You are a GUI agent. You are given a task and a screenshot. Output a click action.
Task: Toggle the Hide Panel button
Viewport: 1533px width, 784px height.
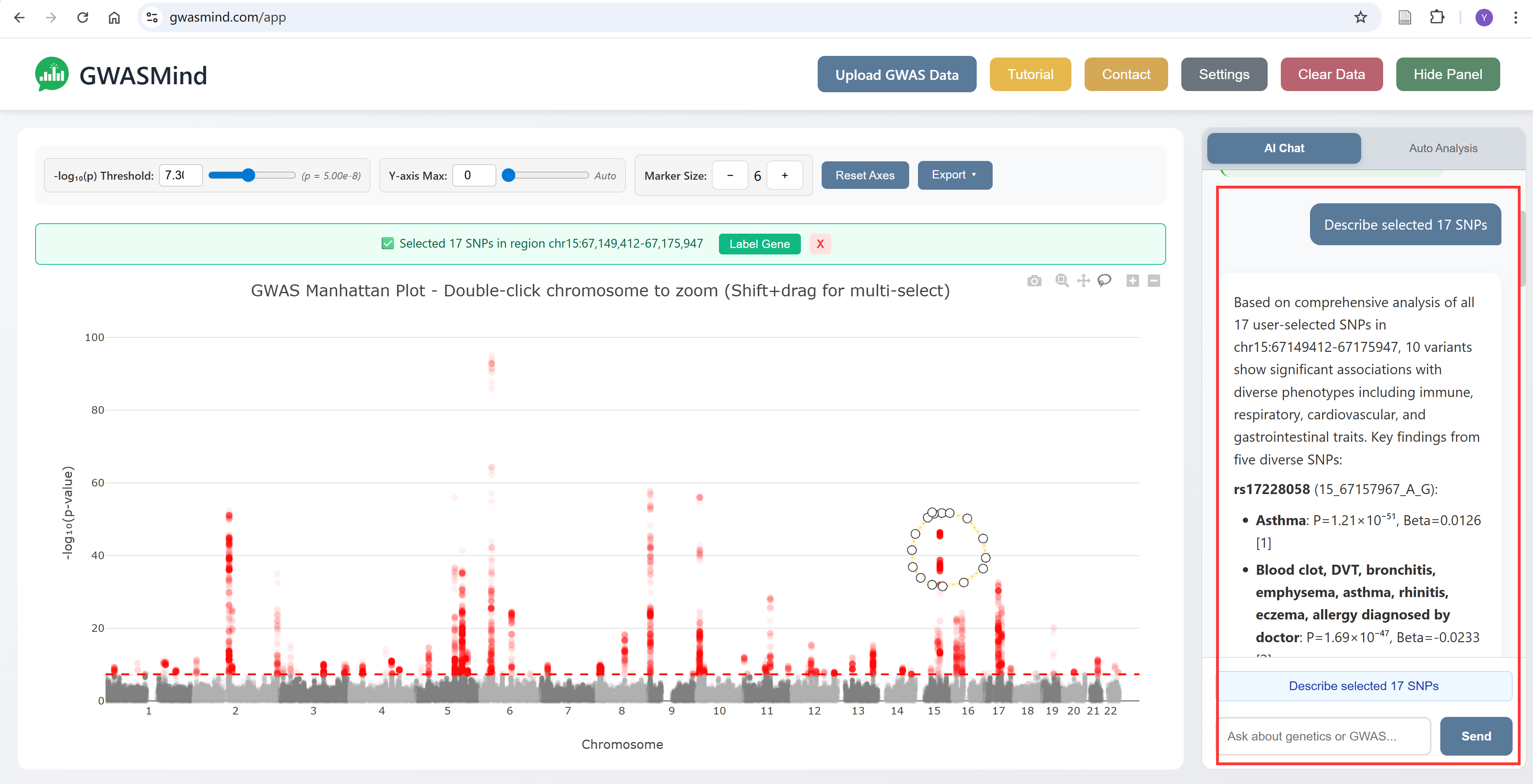click(x=1447, y=74)
